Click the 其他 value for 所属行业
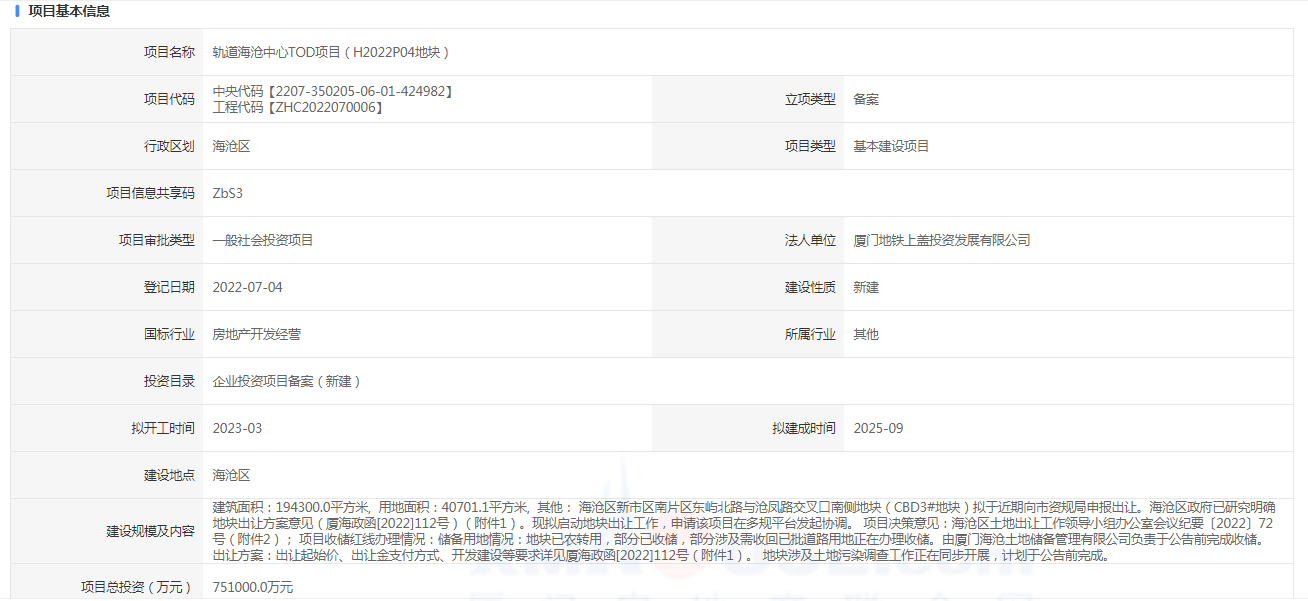This screenshot has width=1308, height=601. [x=866, y=334]
